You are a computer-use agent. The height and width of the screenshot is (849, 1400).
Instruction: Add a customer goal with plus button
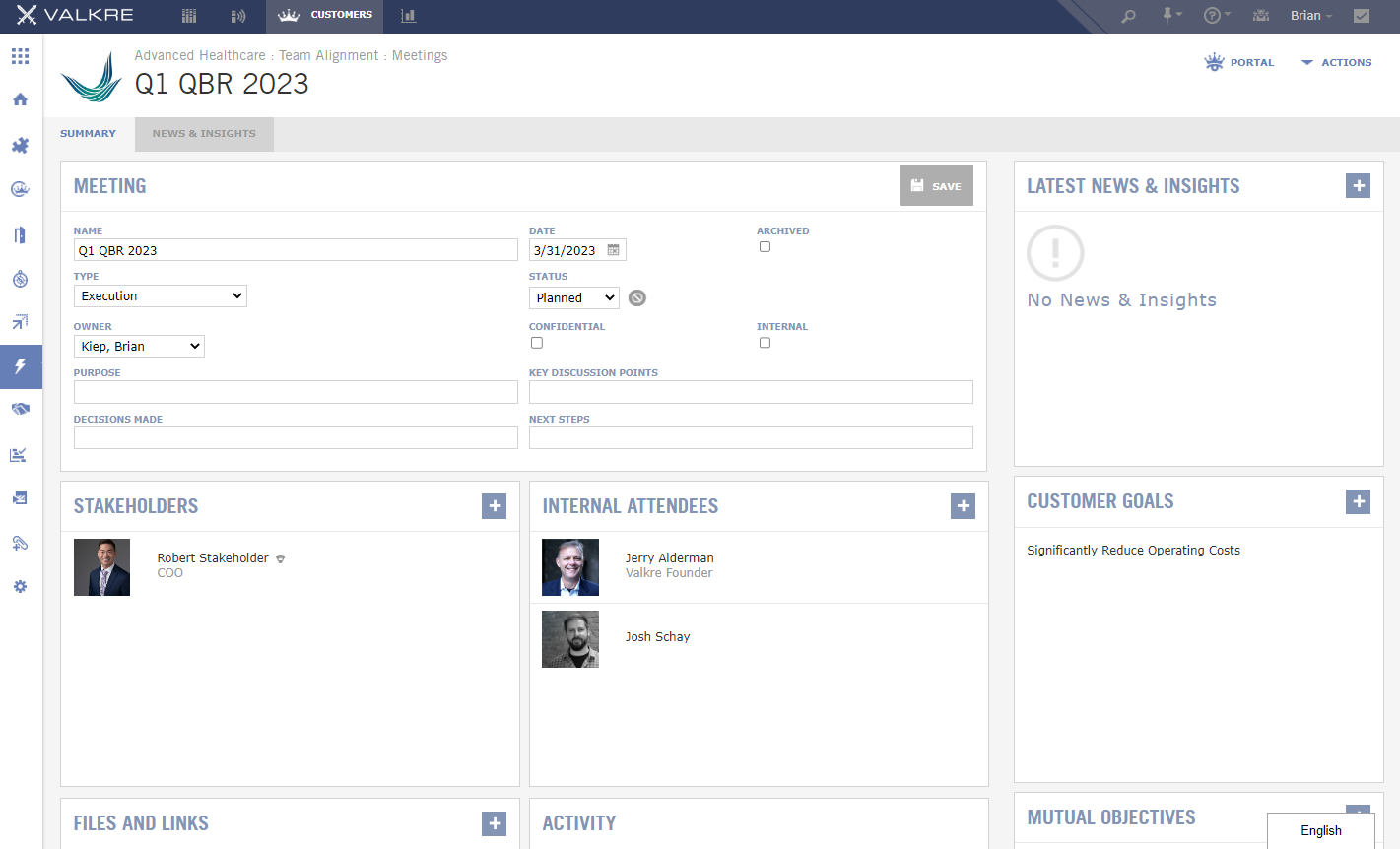pyautogui.click(x=1359, y=501)
